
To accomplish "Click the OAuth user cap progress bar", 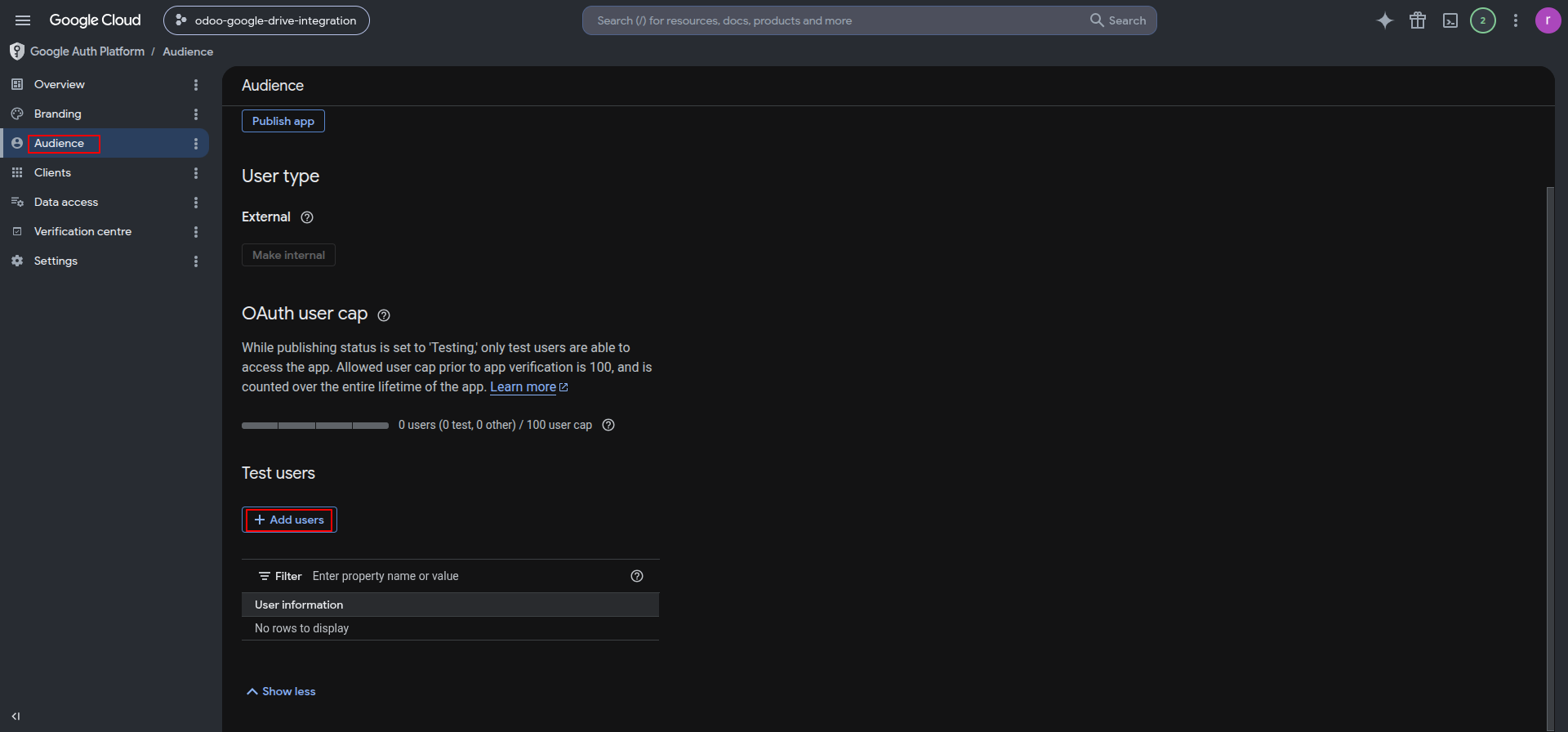I will point(315,426).
